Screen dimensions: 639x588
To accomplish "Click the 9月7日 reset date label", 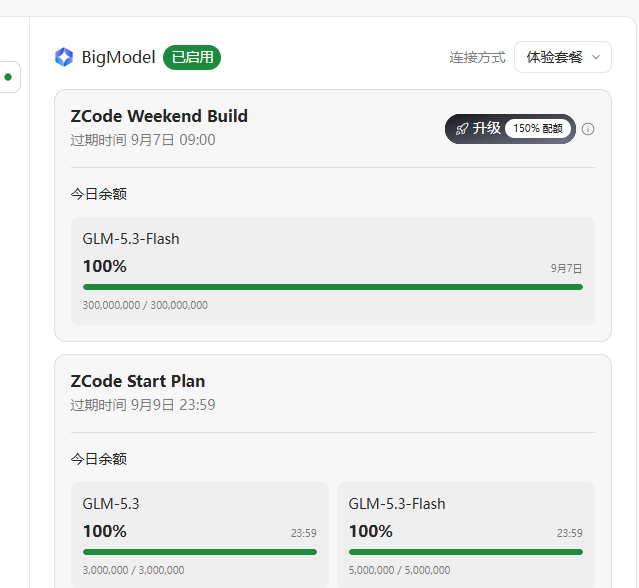I will click(566, 269).
